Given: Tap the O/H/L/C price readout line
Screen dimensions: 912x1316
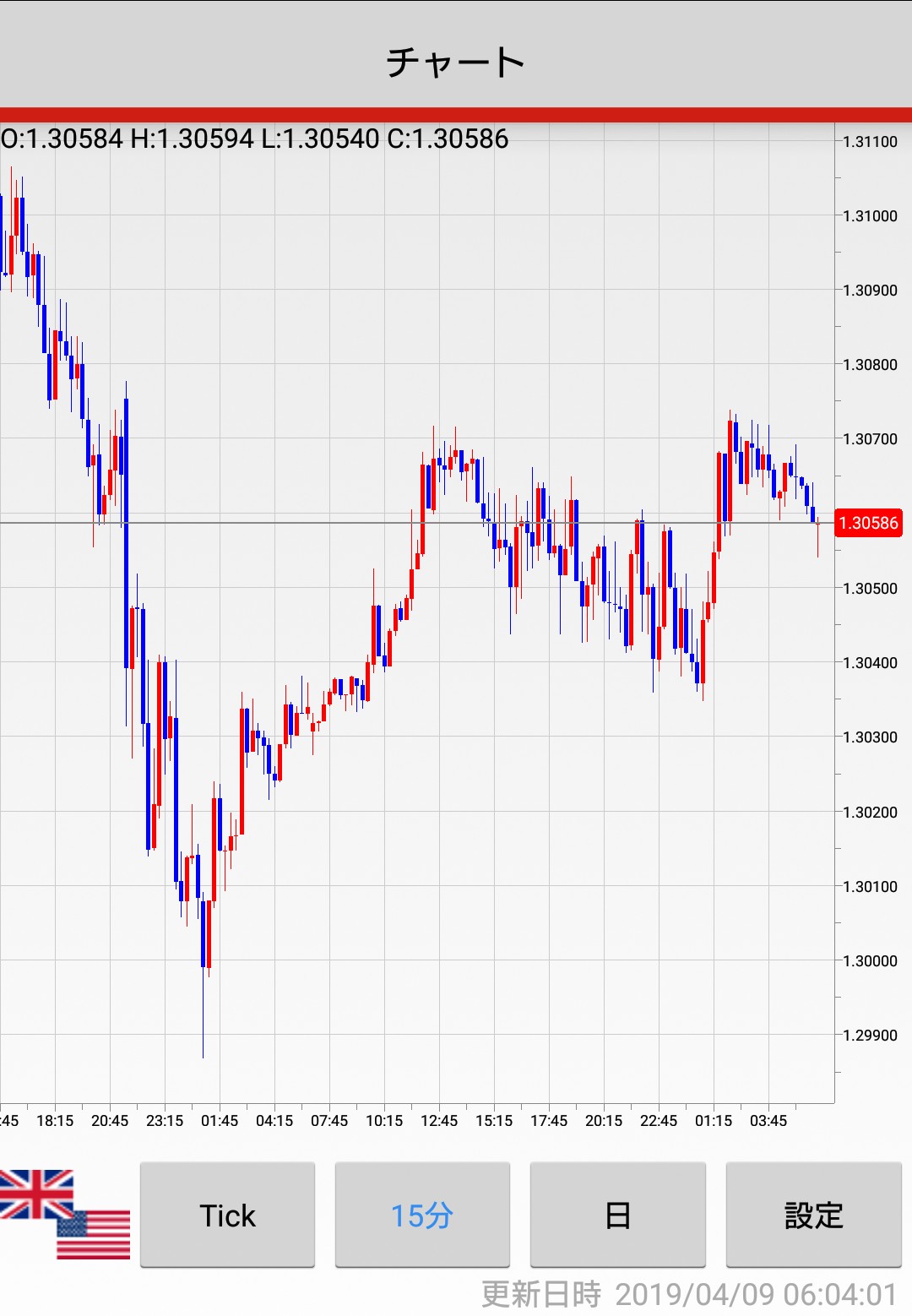Looking at the screenshot, I should 254,139.
